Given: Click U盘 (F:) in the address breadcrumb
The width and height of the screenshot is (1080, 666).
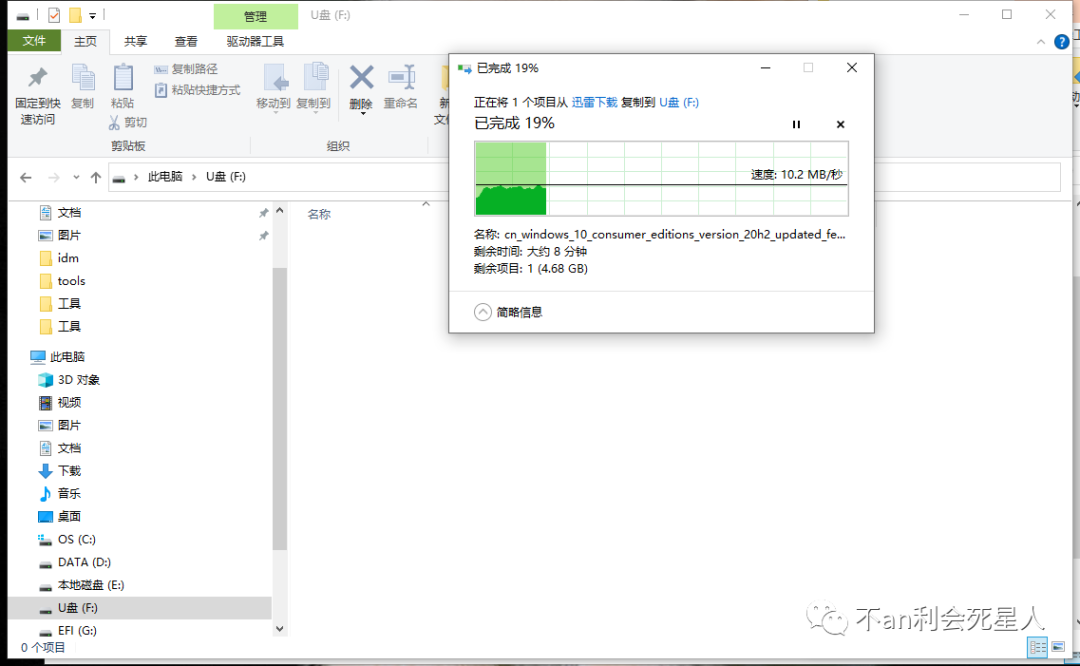Looking at the screenshot, I should pos(226,177).
